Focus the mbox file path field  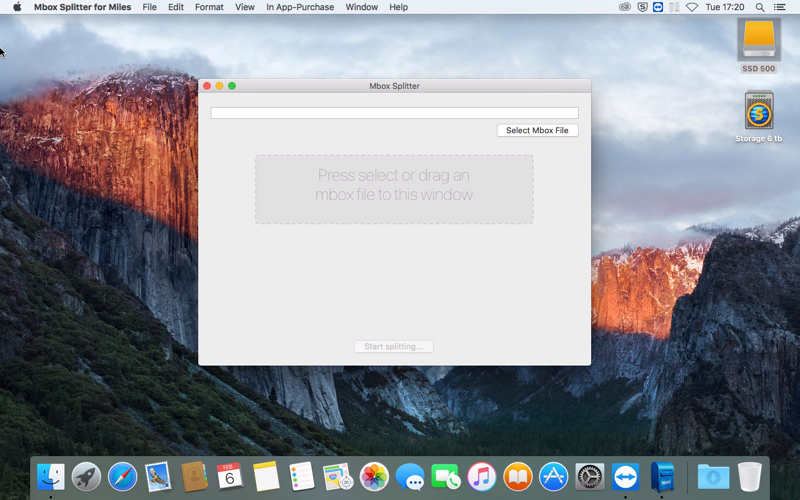tap(394, 113)
